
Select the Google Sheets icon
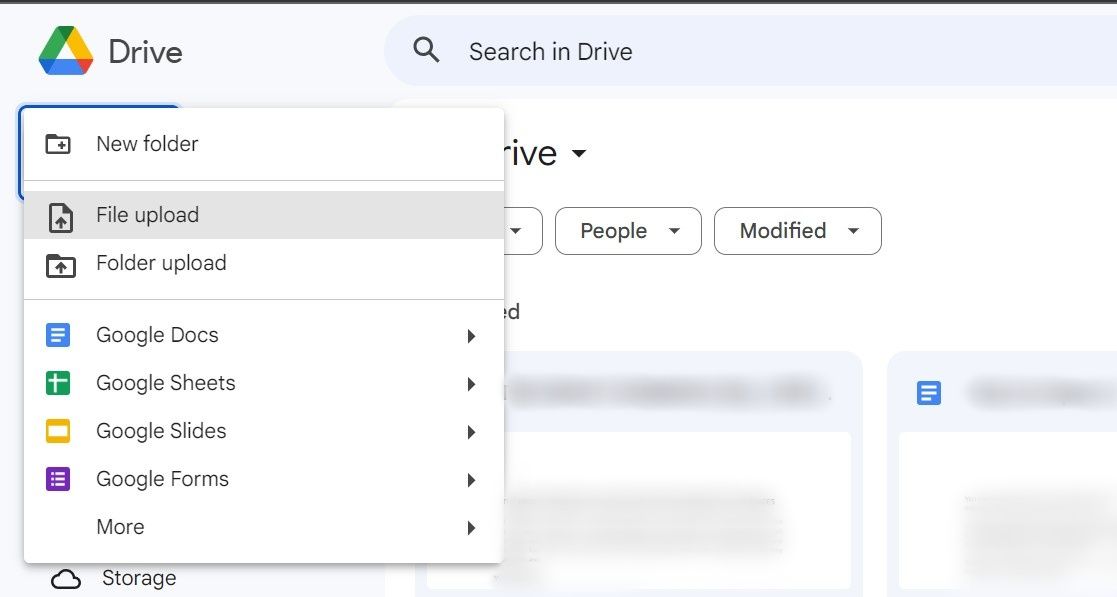(x=58, y=383)
